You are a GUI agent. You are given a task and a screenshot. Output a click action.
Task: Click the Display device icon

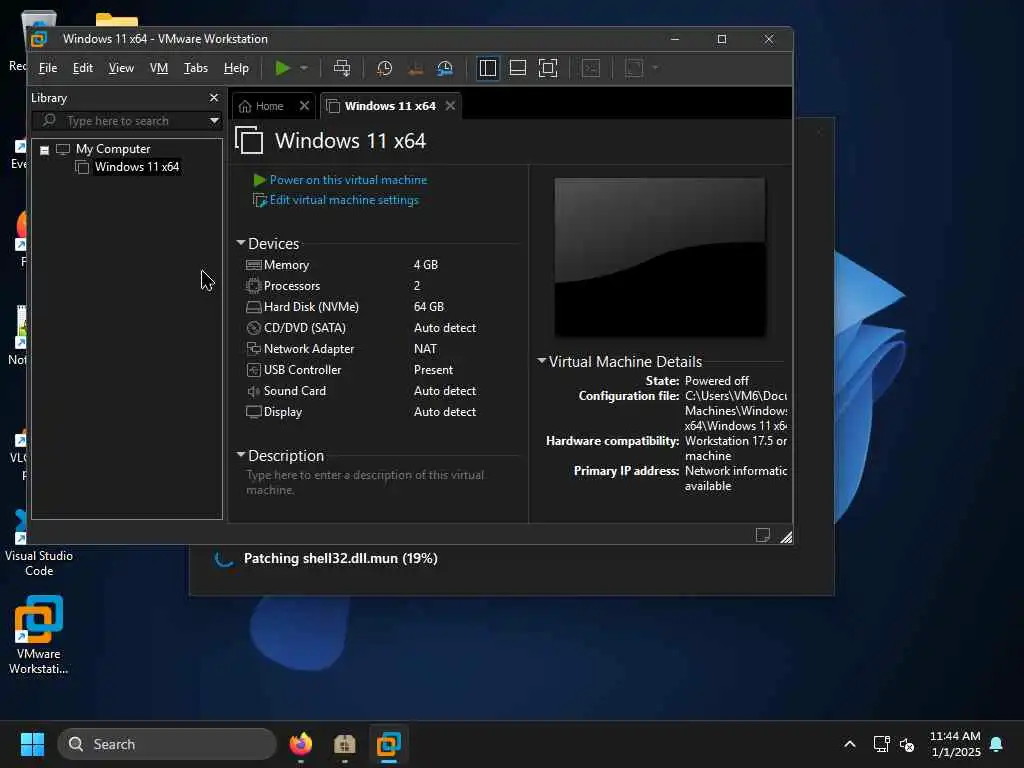(x=253, y=412)
